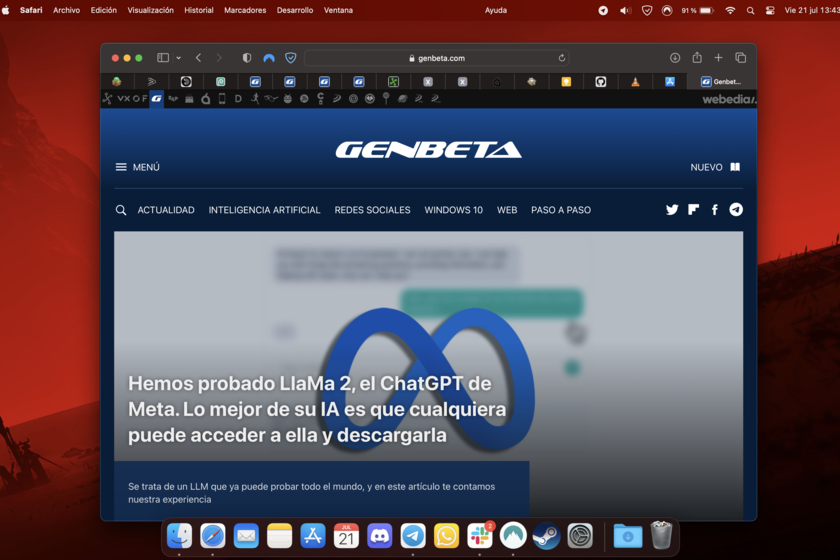Click the blue arc extension icon
This screenshot has width=840, height=560.
[x=269, y=58]
